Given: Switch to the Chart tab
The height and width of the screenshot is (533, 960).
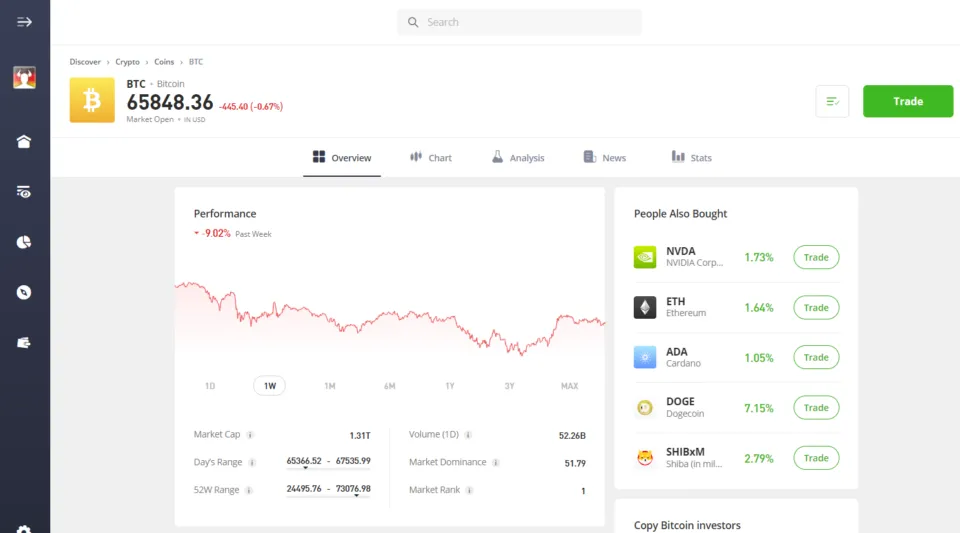Looking at the screenshot, I should click(x=431, y=158).
